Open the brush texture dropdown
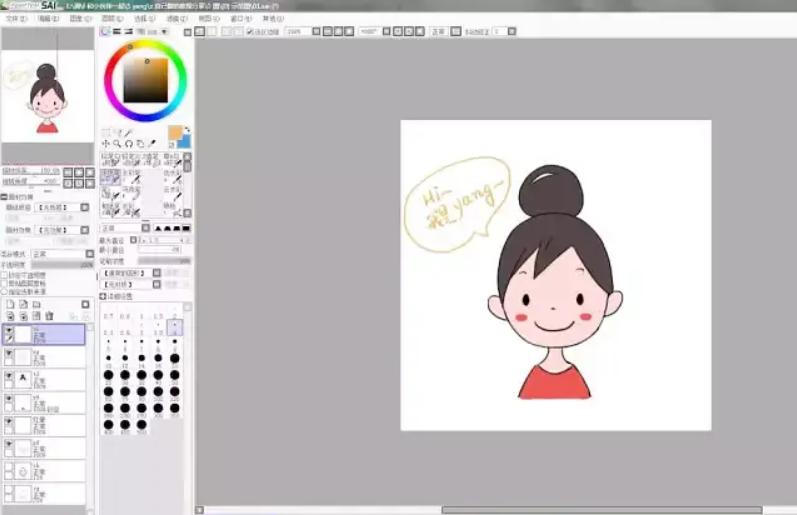 (131, 285)
